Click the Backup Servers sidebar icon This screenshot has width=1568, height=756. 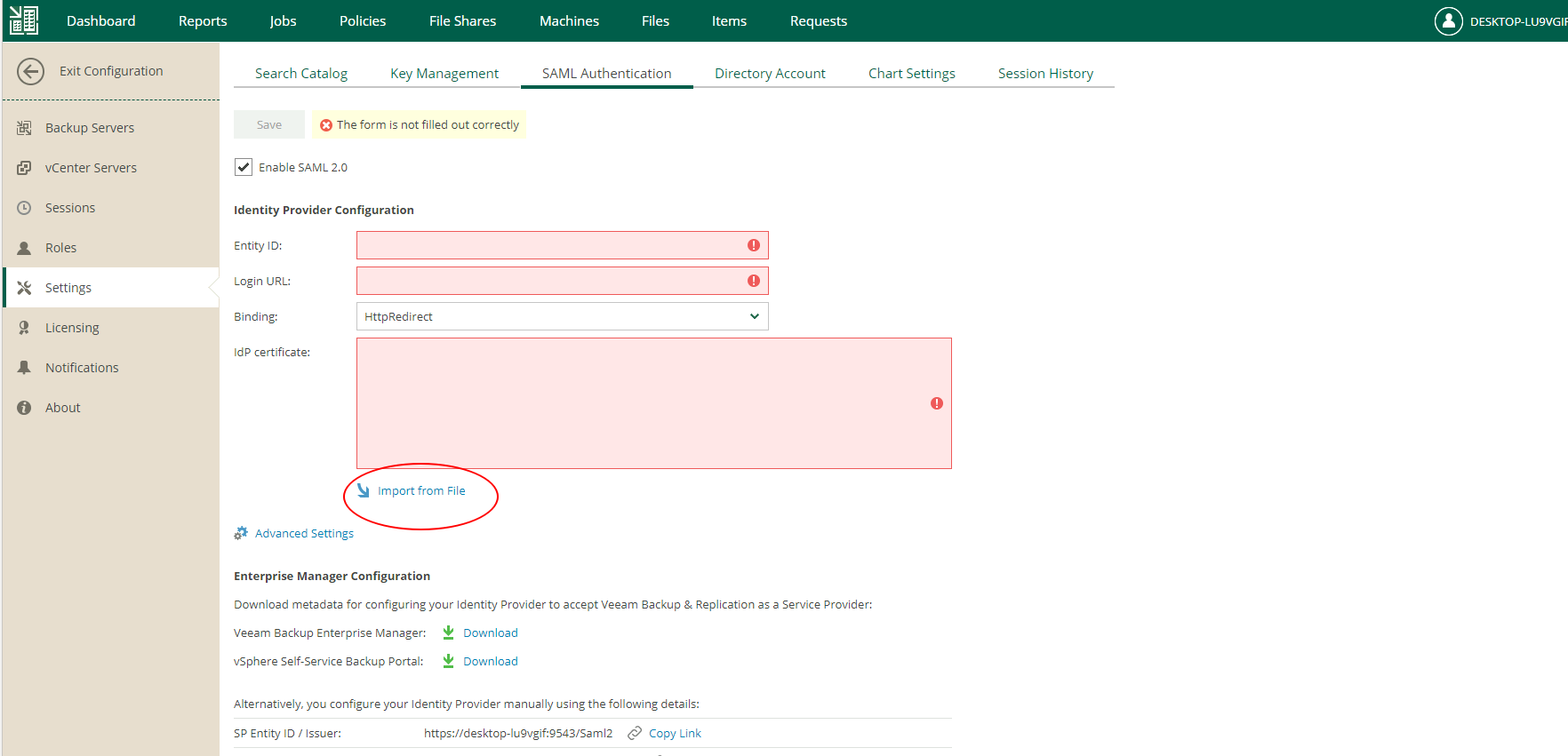[x=24, y=128]
